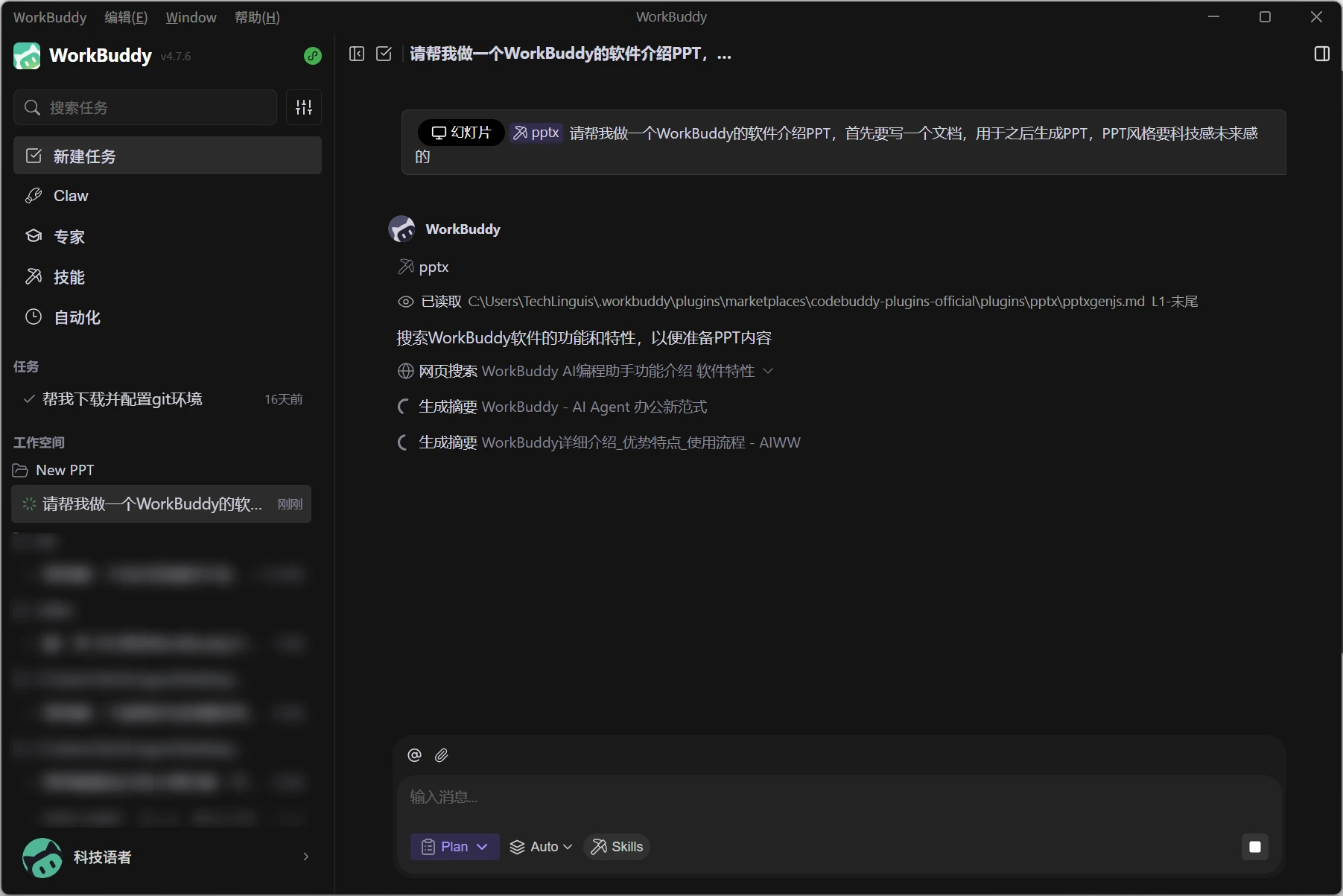The image size is (1343, 896).
Task: Click the filter settings icon beside search
Action: pyautogui.click(x=304, y=107)
